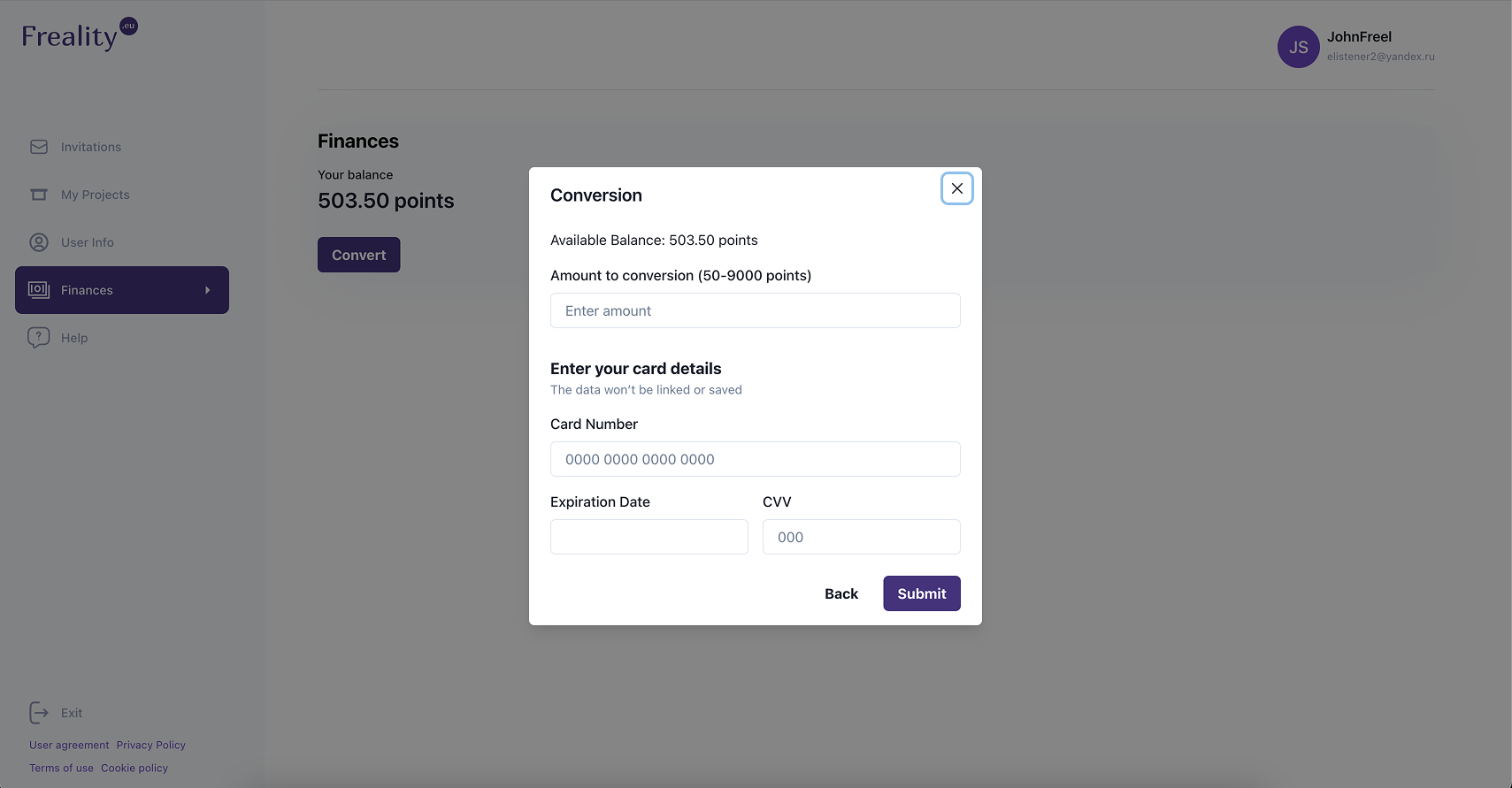This screenshot has width=1512, height=788.
Task: Click the Exit logout icon
Action: coord(39,713)
